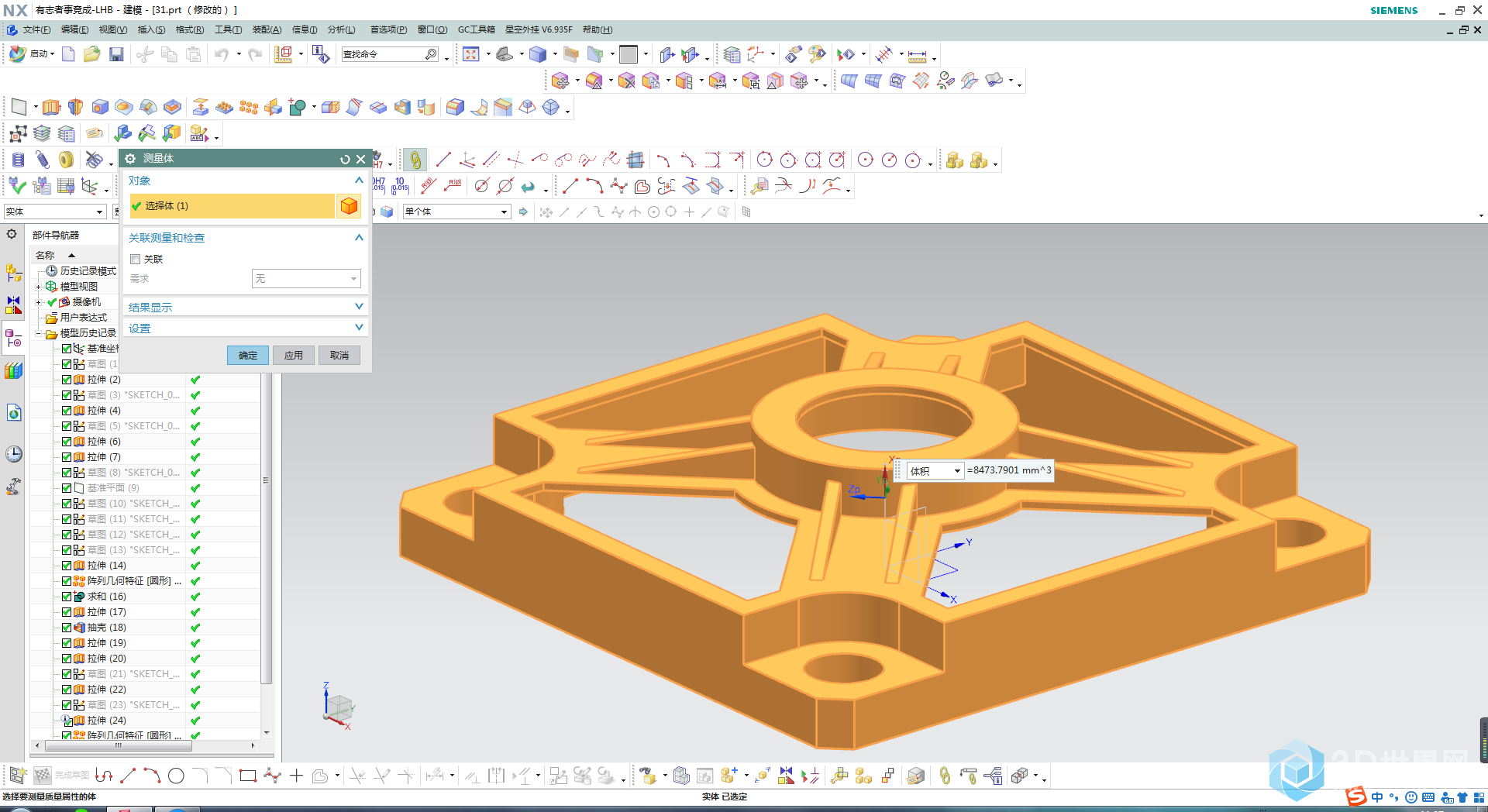Click the Select Body (1) field
The height and width of the screenshot is (812, 1488).
tap(230, 206)
